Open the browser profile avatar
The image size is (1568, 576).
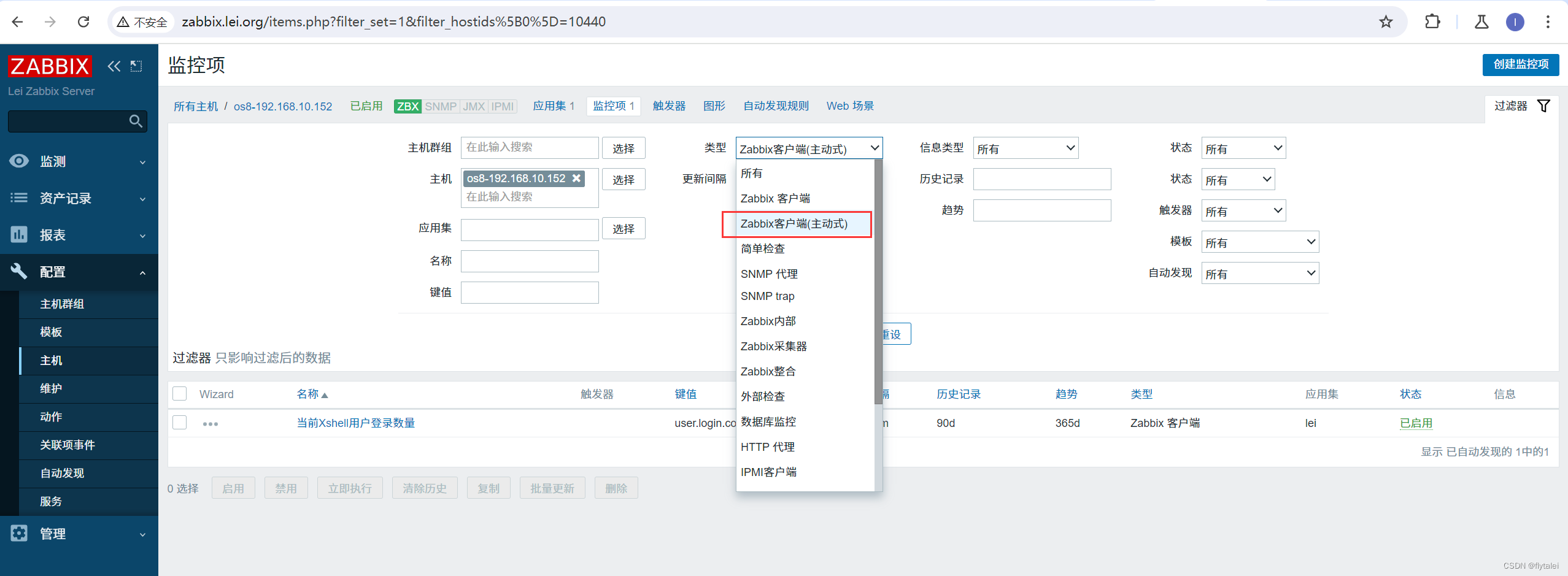click(1515, 22)
